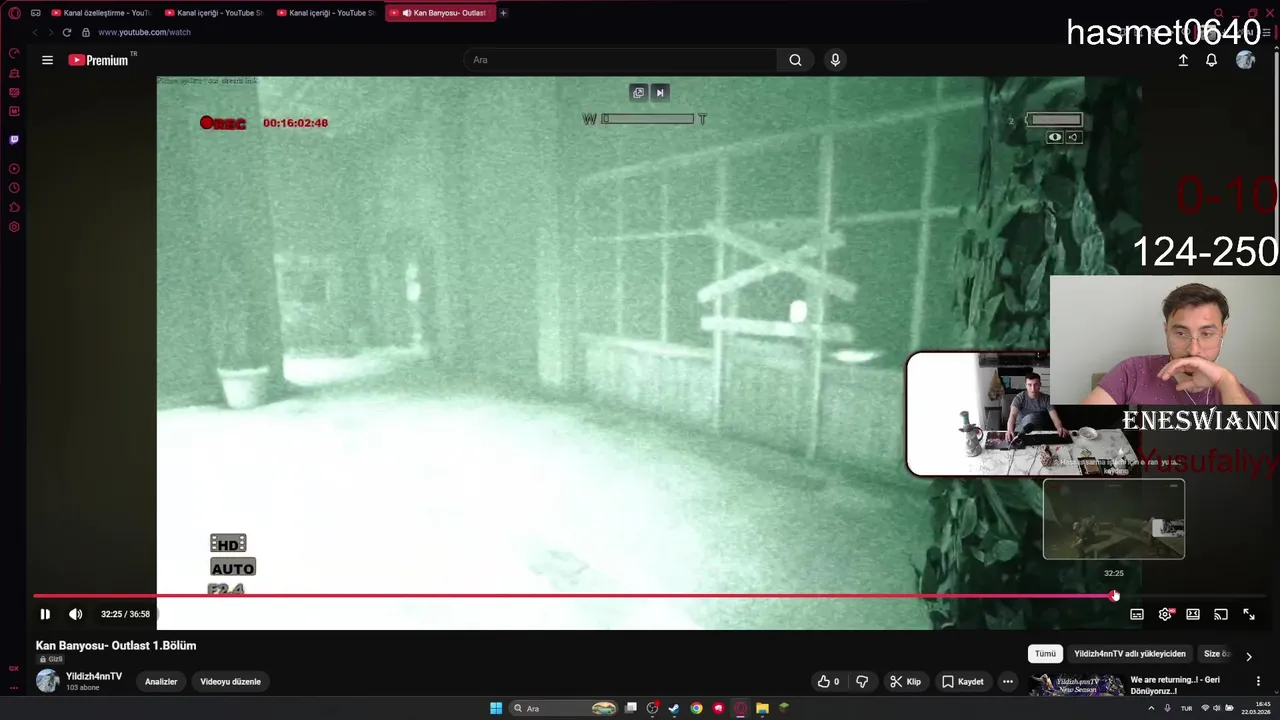Open Windows Start menu
The height and width of the screenshot is (720, 1280).
(496, 708)
